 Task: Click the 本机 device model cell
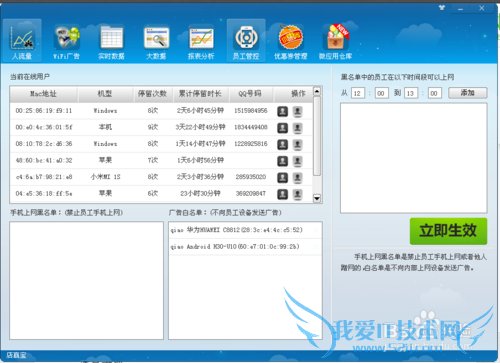tap(105, 127)
